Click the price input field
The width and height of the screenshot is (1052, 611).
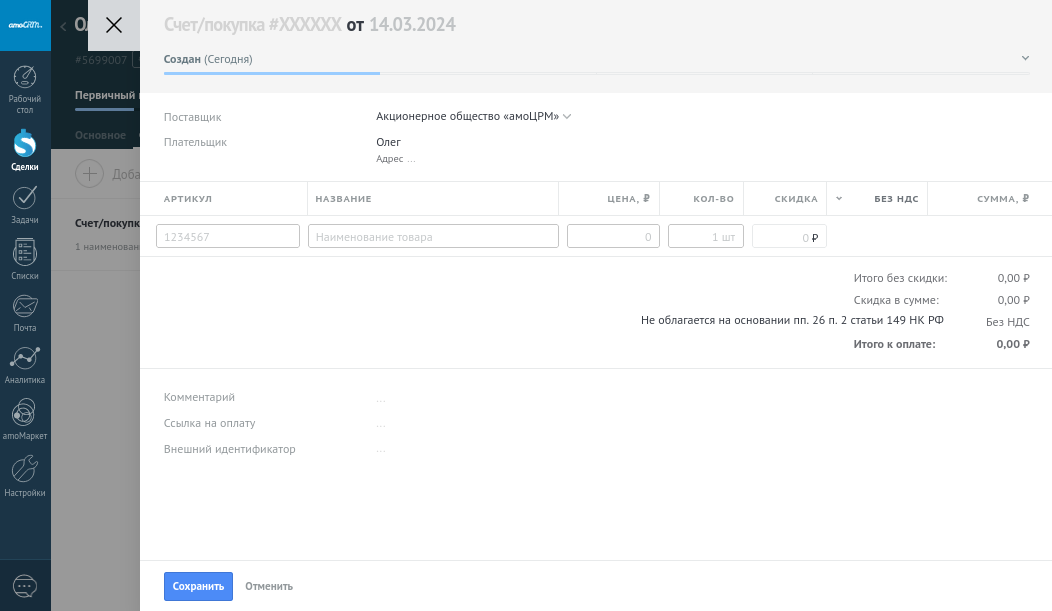coord(613,237)
